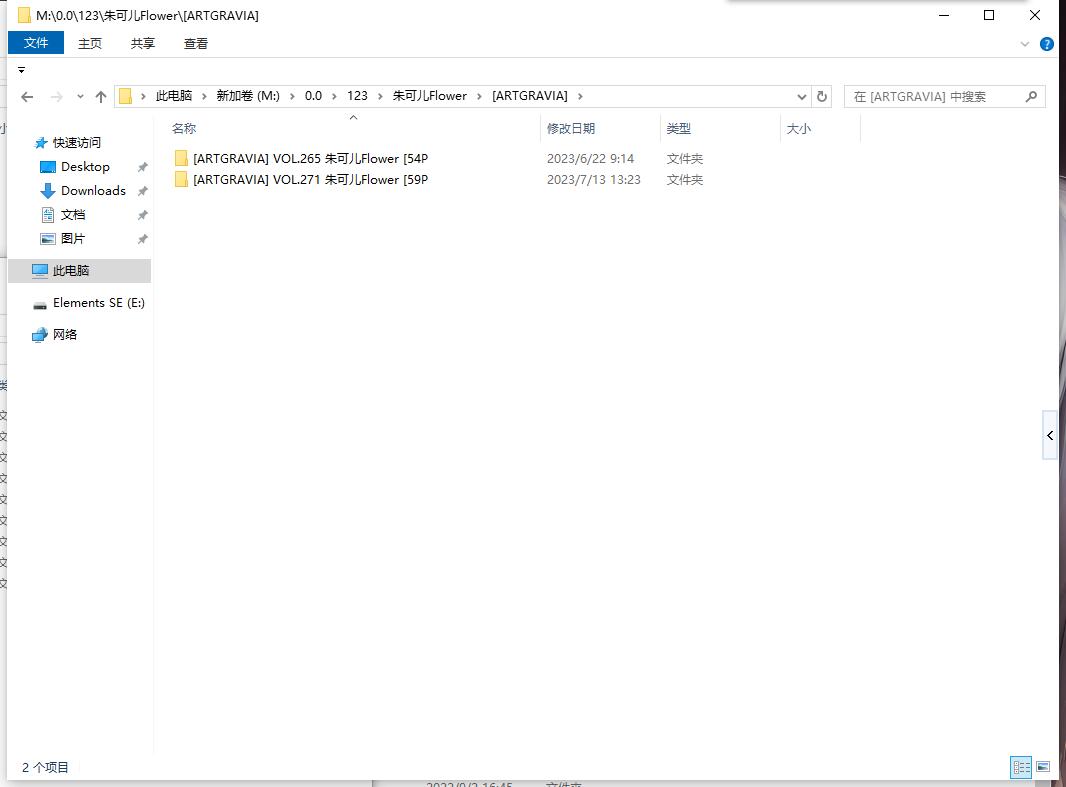This screenshot has height=787, width=1066.
Task: Click the pin icon next to Desktop
Action: (142, 167)
